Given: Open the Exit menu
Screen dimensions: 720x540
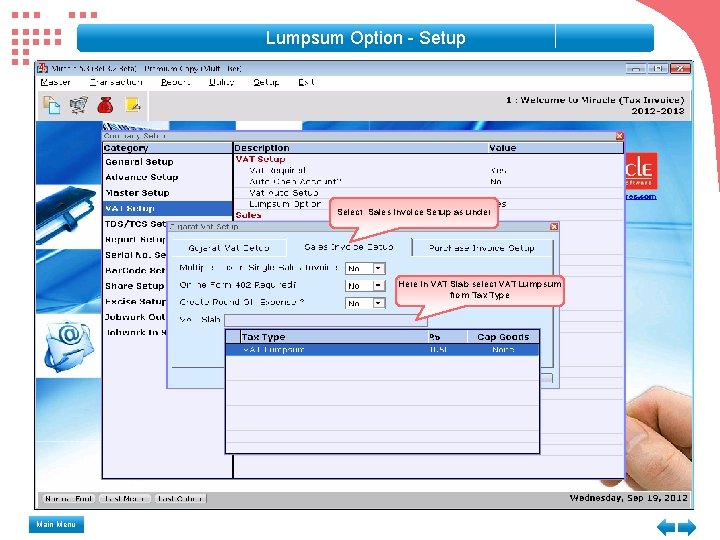Looking at the screenshot, I should 306,82.
